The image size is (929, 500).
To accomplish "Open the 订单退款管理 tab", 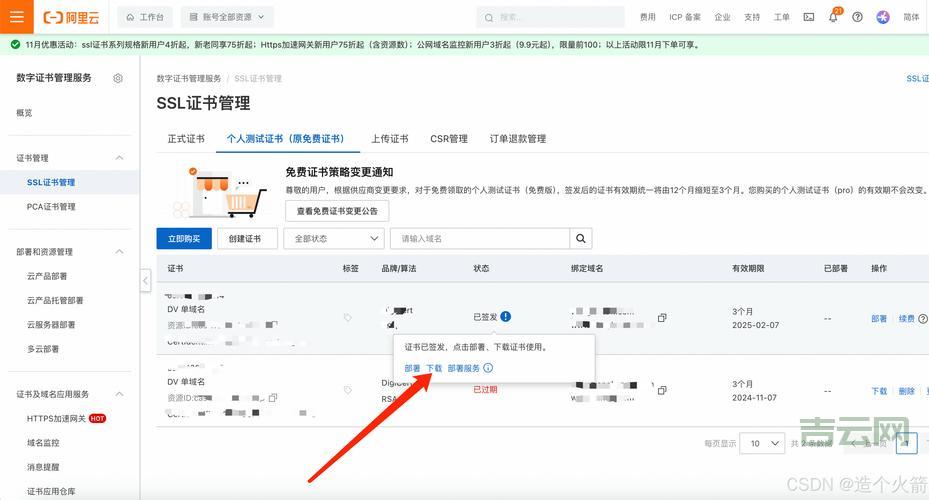I will click(518, 139).
